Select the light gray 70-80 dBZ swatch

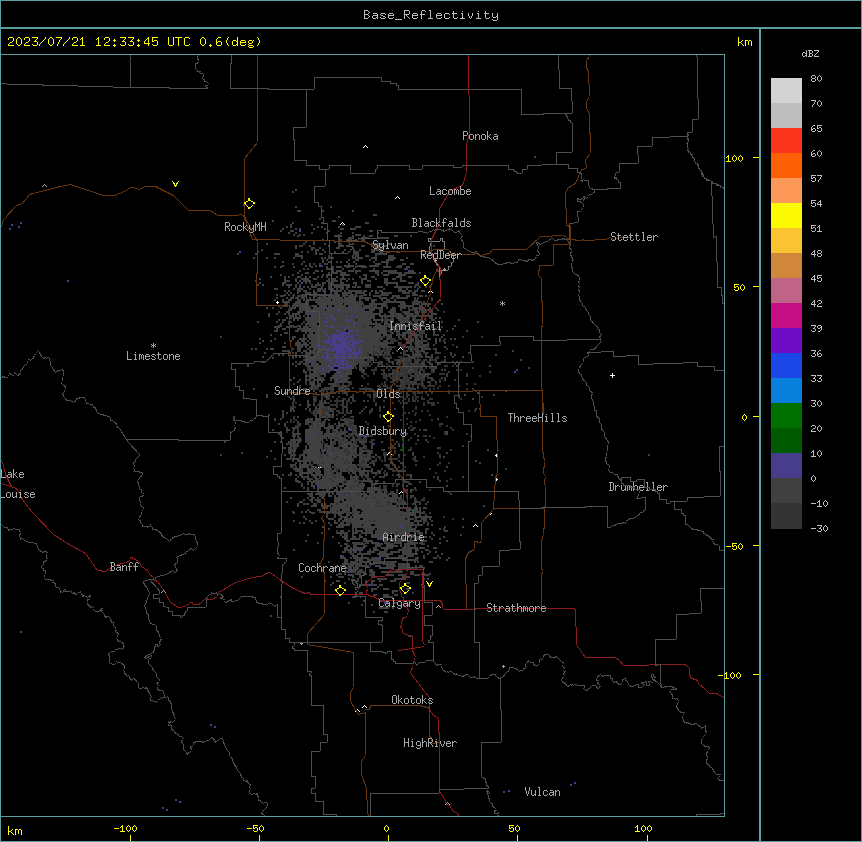[x=786, y=91]
